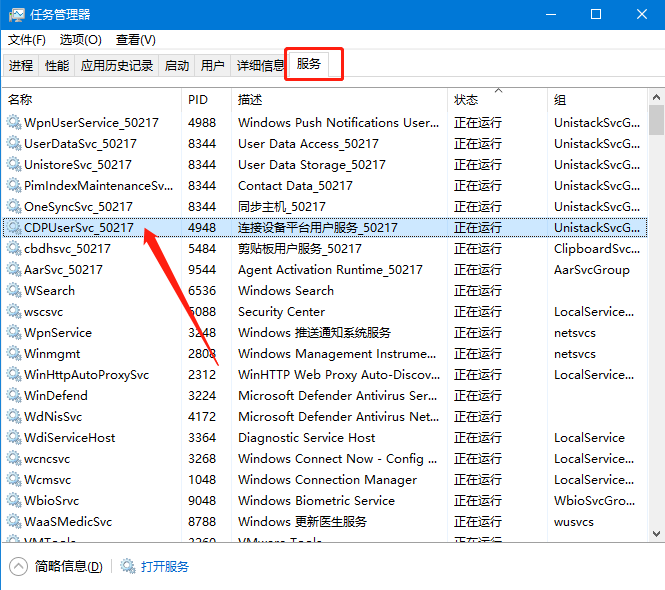The height and width of the screenshot is (590, 665).
Task: Click the vertical scrollbar thumb
Action: click(656, 120)
